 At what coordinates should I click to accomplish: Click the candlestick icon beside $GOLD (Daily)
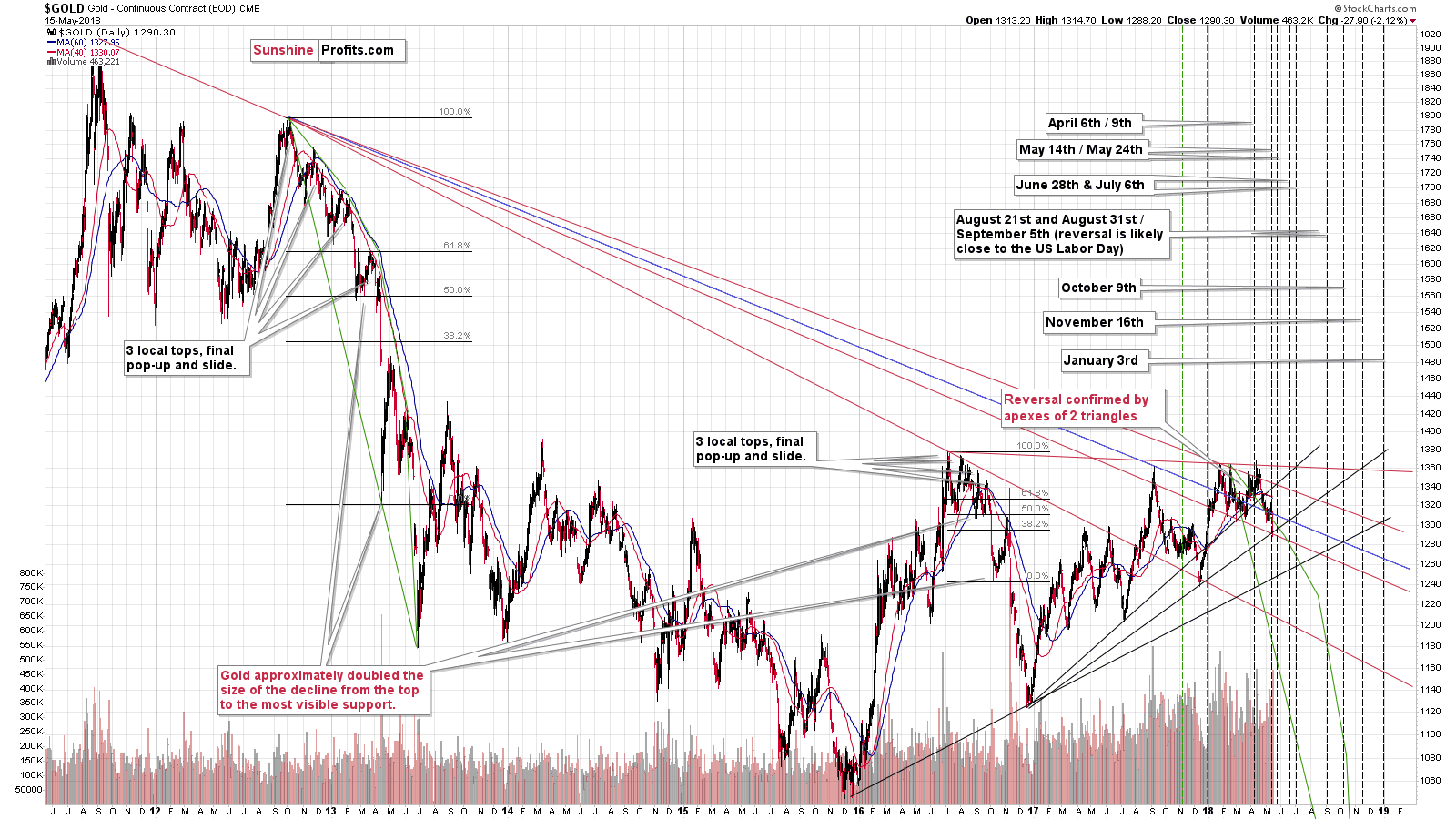(x=51, y=32)
